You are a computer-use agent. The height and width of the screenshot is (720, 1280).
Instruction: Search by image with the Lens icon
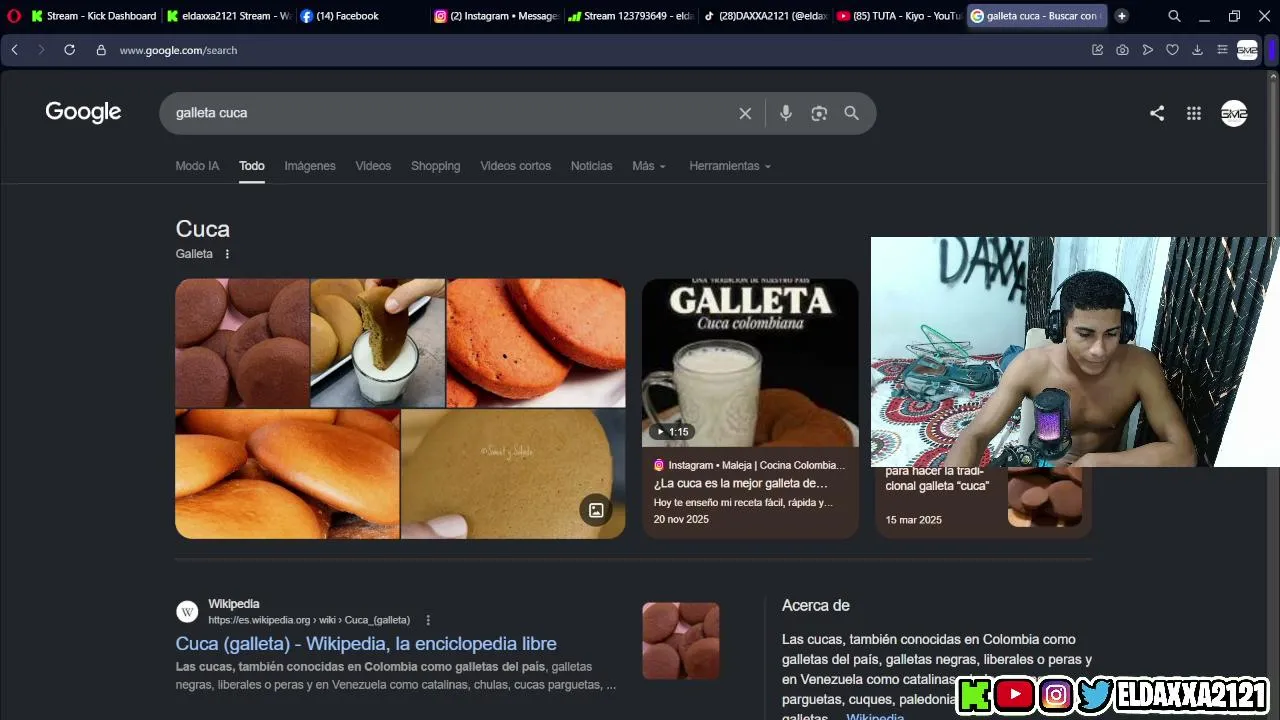(x=819, y=113)
